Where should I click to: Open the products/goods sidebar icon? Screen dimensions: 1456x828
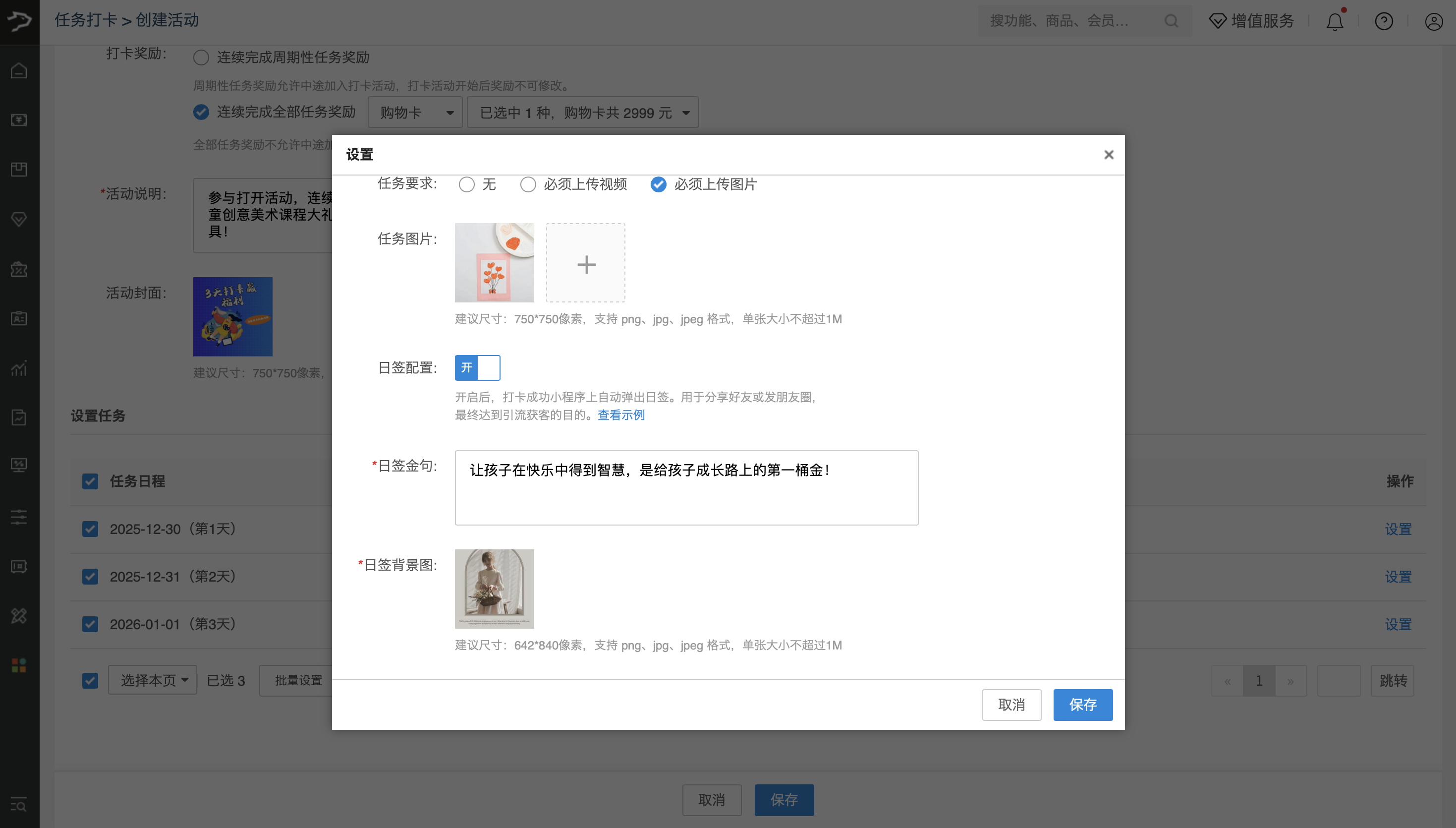[19, 169]
